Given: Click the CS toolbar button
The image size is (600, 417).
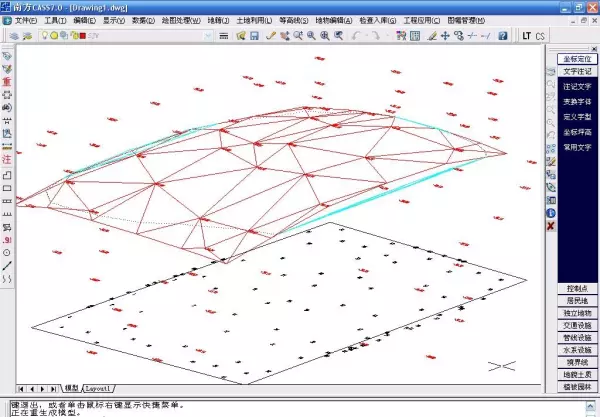Looking at the screenshot, I should pos(540,36).
